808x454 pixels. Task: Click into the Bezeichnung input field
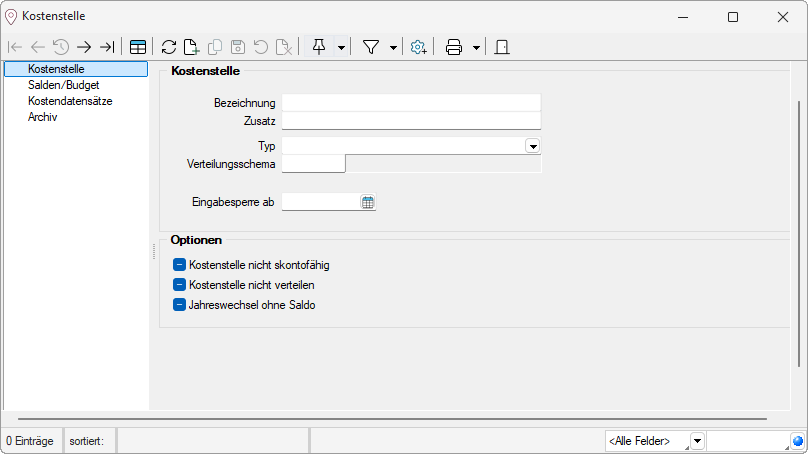(410, 103)
